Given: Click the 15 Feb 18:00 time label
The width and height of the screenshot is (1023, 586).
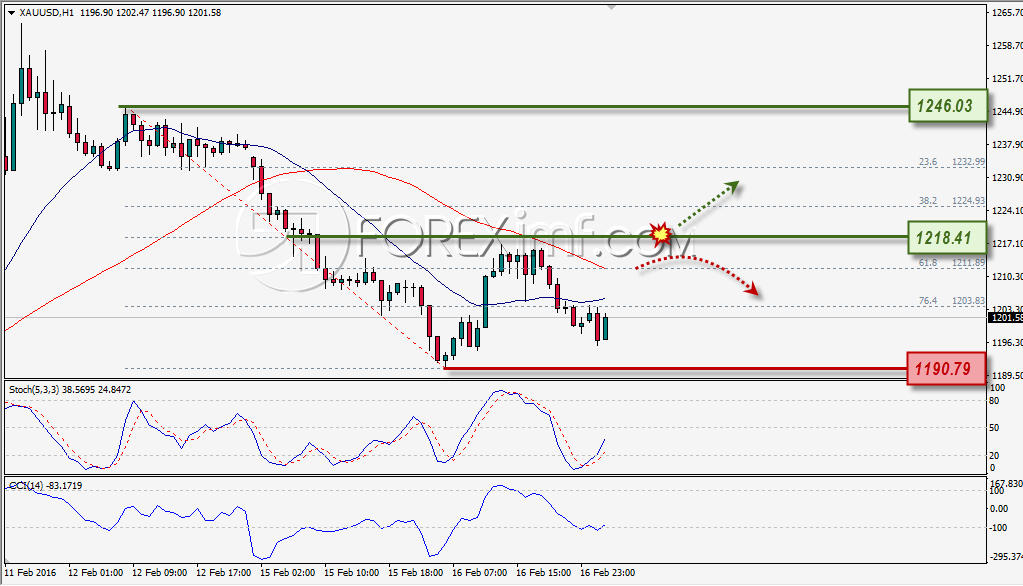Looking at the screenshot, I should click(415, 572).
